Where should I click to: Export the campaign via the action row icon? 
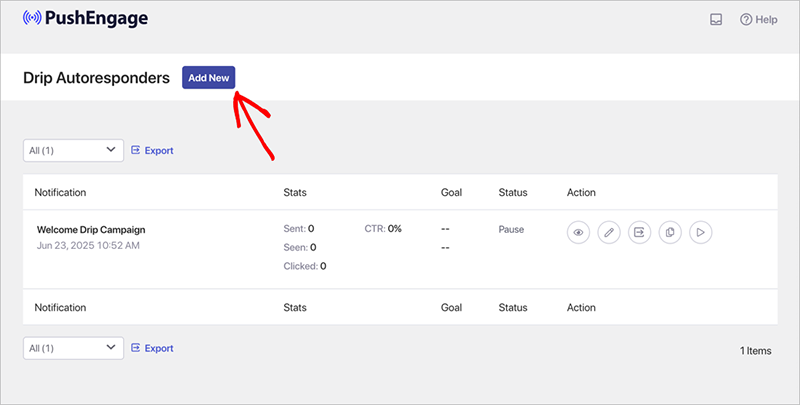click(x=639, y=232)
